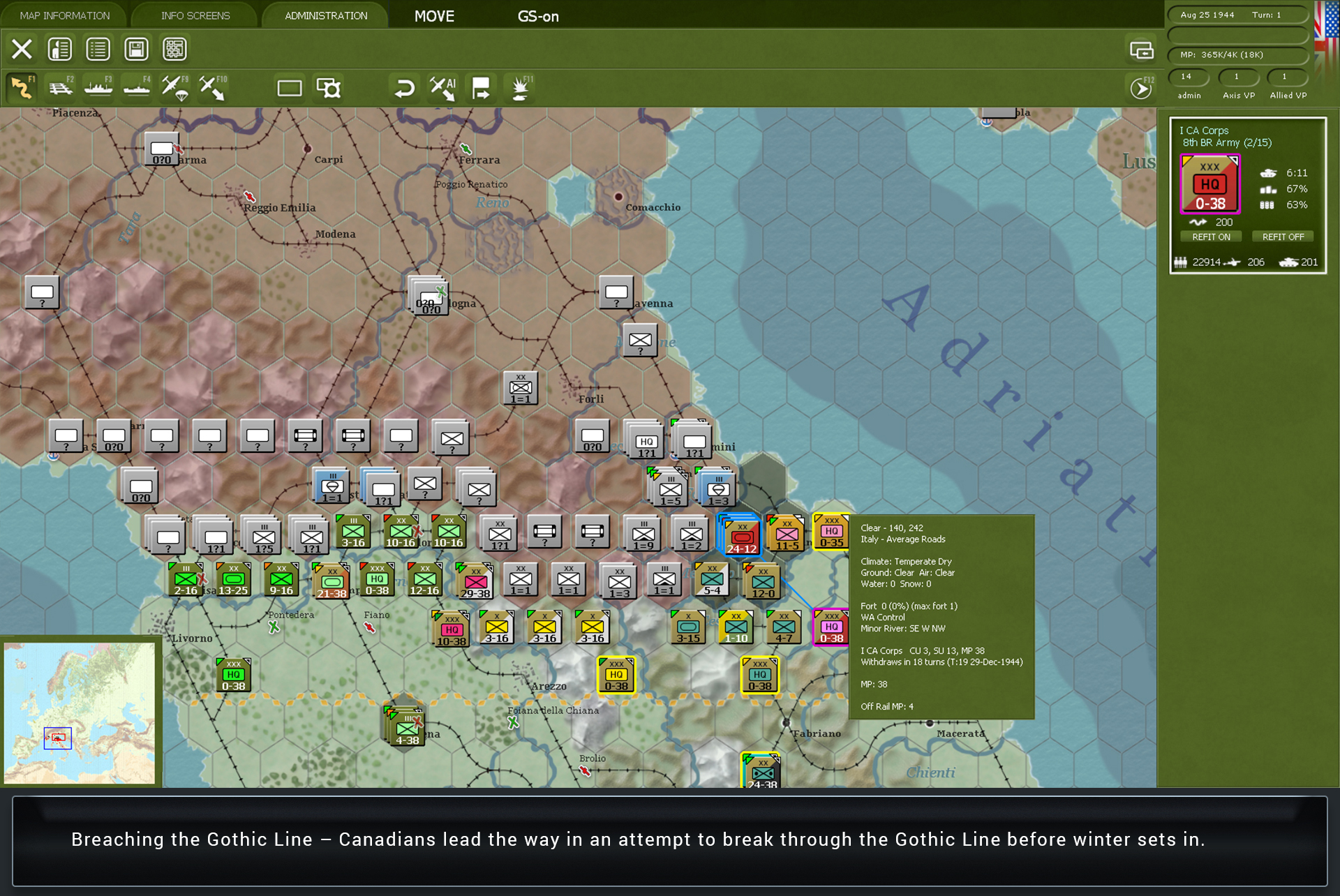The image size is (1340, 896).
Task: Choose the F10 air transfer mode
Action: 212,88
